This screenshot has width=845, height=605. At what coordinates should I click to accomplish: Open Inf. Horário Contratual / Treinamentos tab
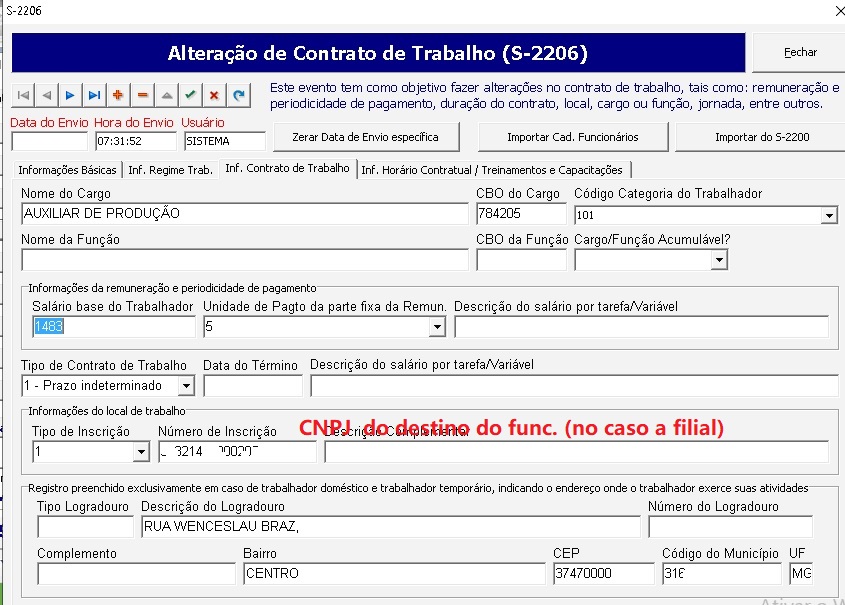(x=494, y=170)
